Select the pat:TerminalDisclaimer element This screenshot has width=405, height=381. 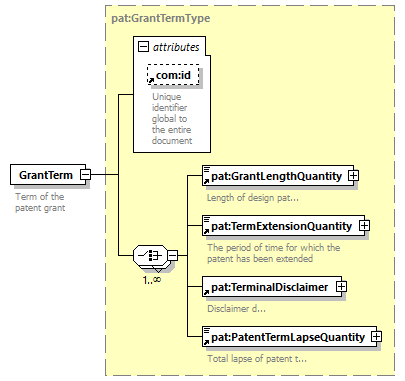[272, 287]
